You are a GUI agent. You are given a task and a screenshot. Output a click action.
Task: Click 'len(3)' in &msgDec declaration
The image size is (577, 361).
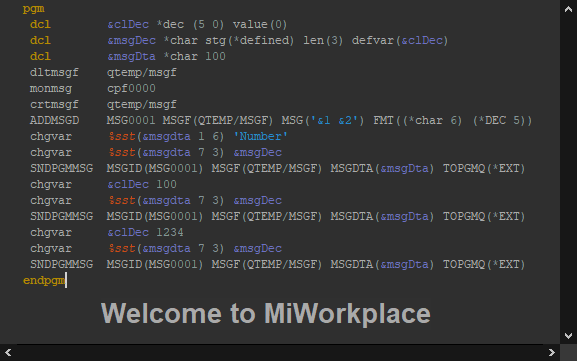[323, 40]
